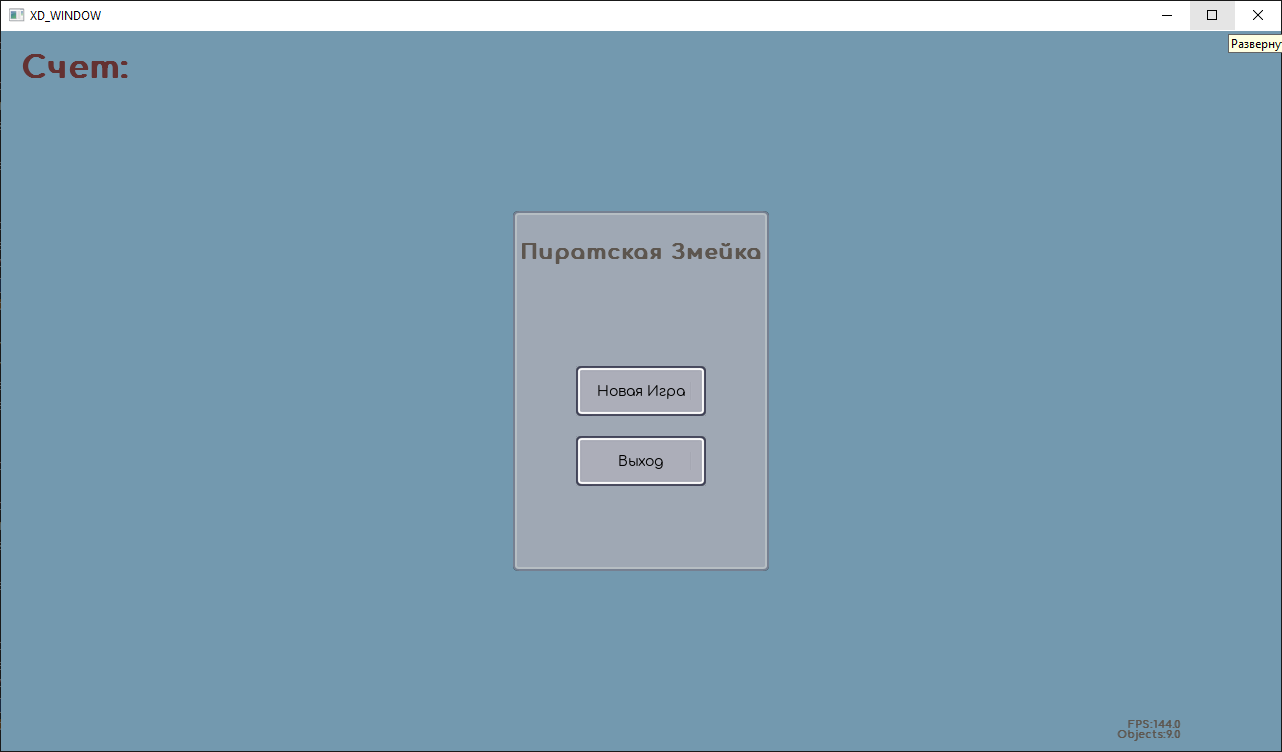Click the XD_WINDOW application icon in title bar
Viewport: 1282px width, 752px height.
coord(16,16)
